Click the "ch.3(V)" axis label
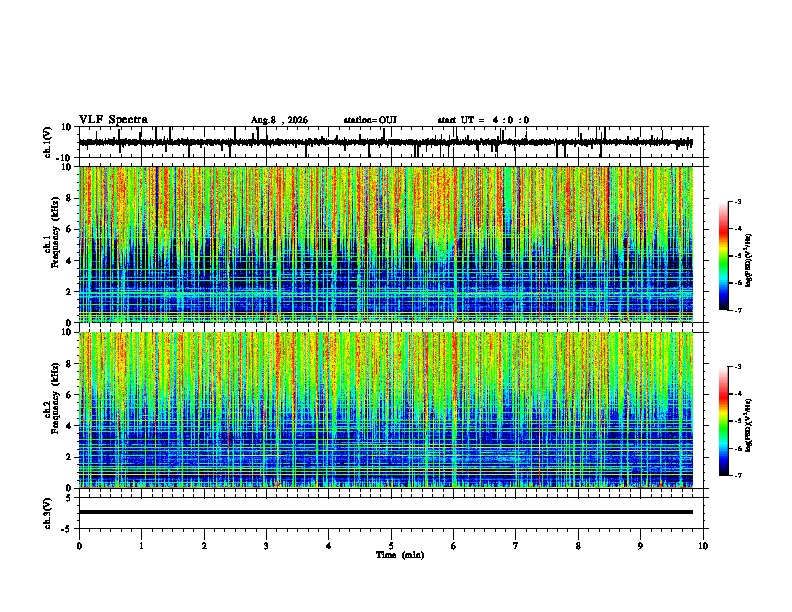 coord(48,513)
